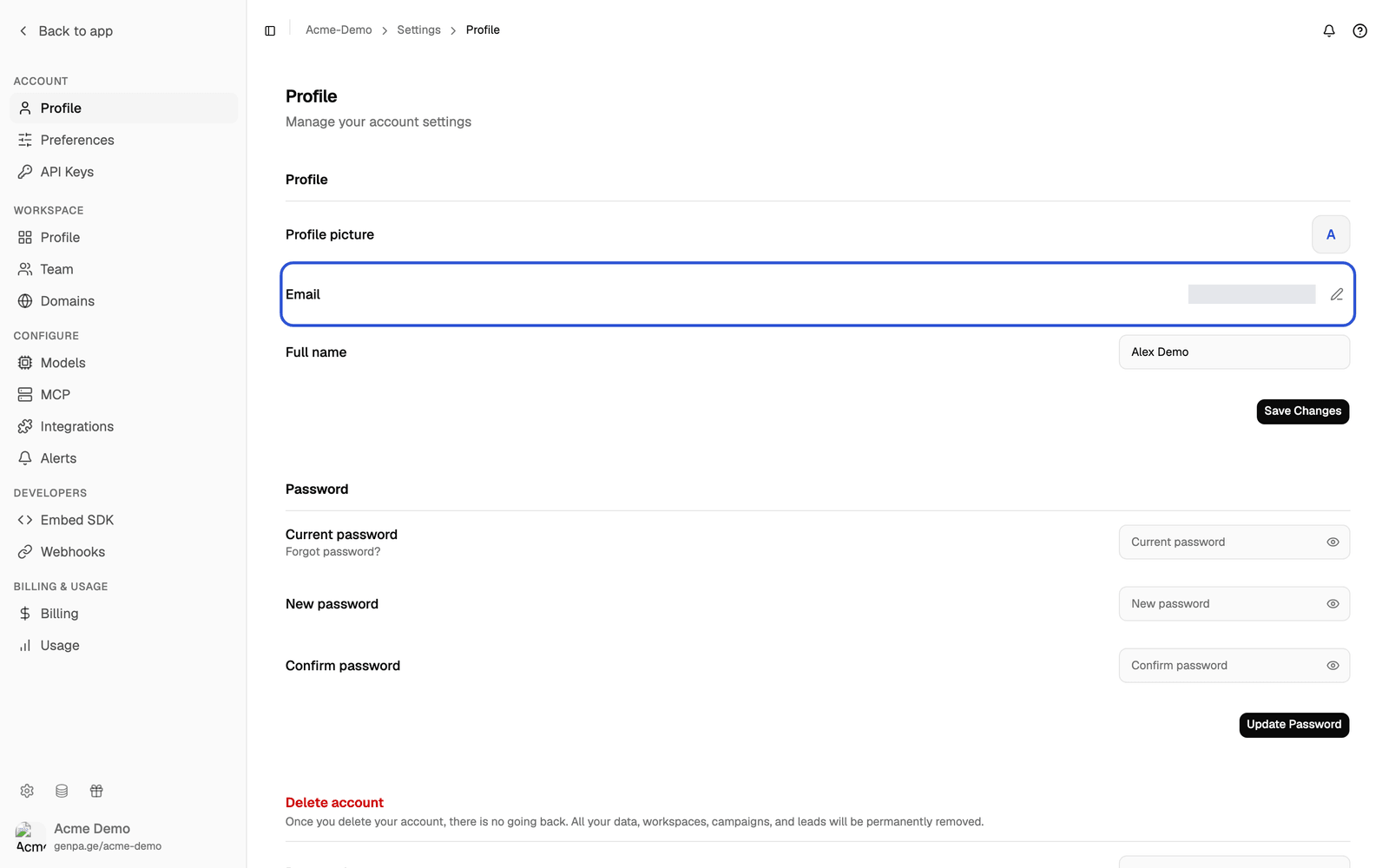This screenshot has width=1389, height=868.
Task: Click the edit email pencil icon
Action: click(1337, 294)
